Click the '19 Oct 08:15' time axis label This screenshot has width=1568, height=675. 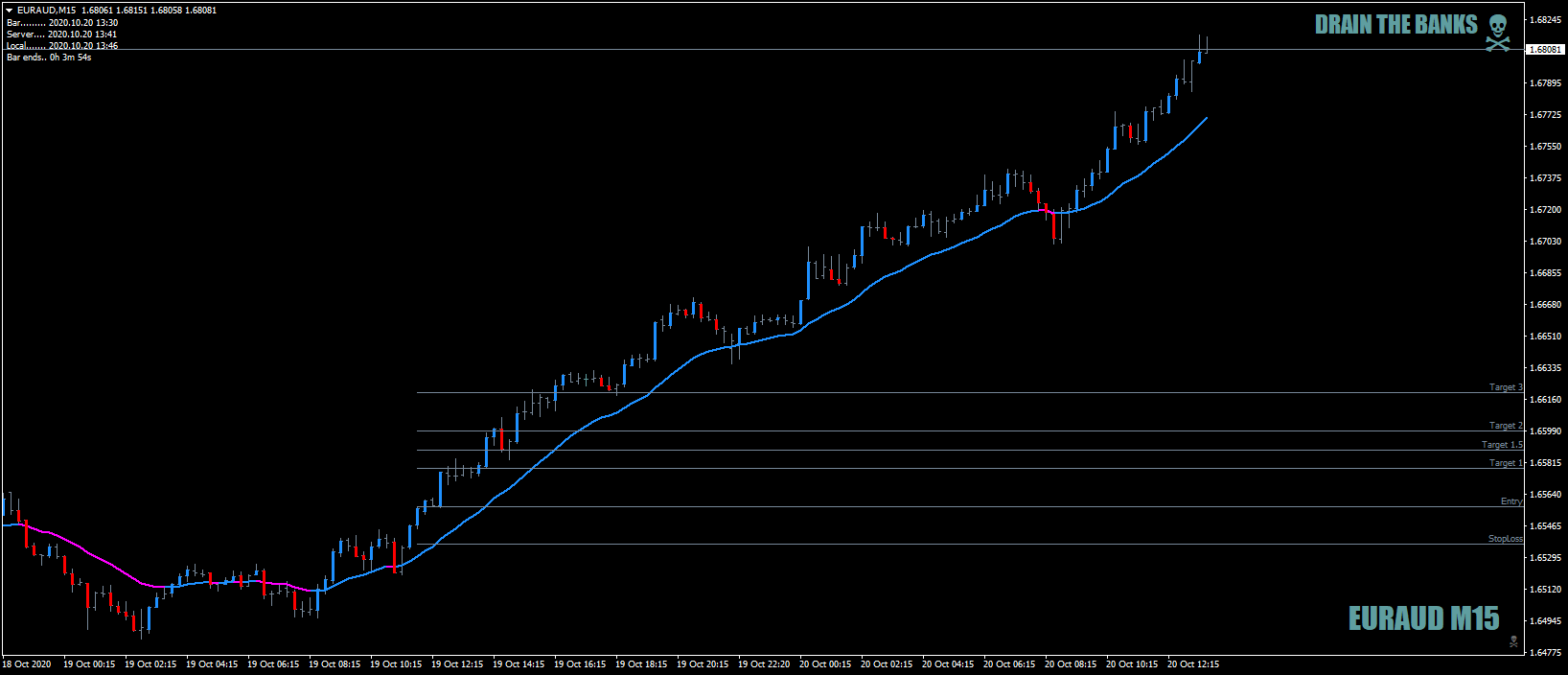pos(334,664)
